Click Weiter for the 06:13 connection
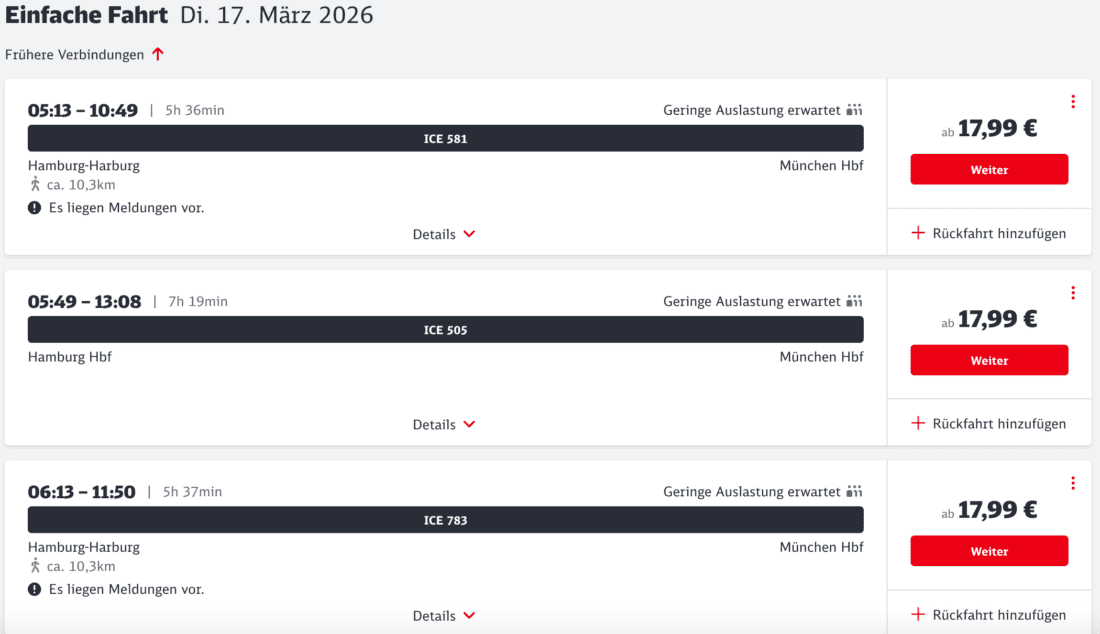Viewport: 1100px width, 634px height. [989, 551]
